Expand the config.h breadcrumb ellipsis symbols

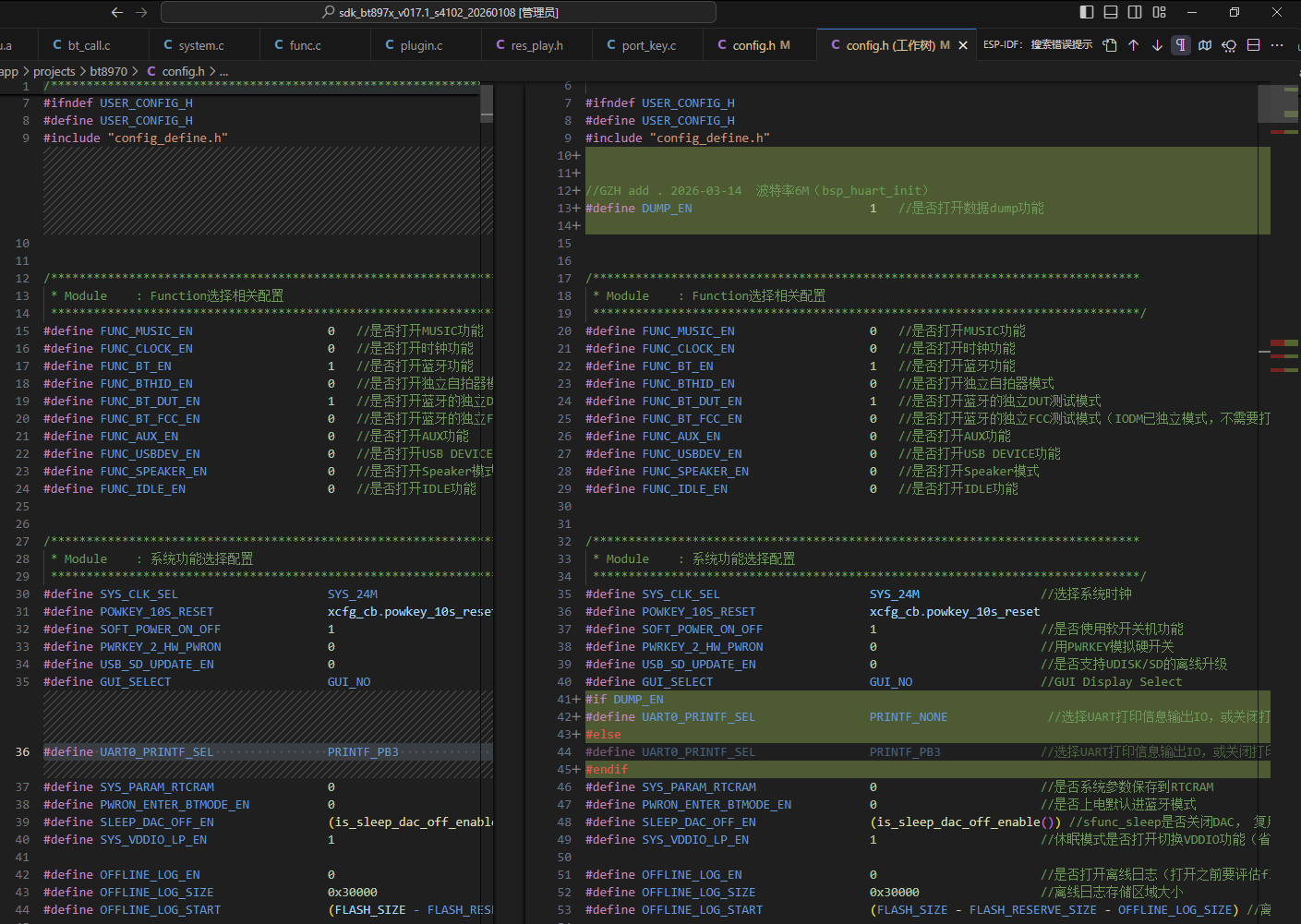click(223, 71)
